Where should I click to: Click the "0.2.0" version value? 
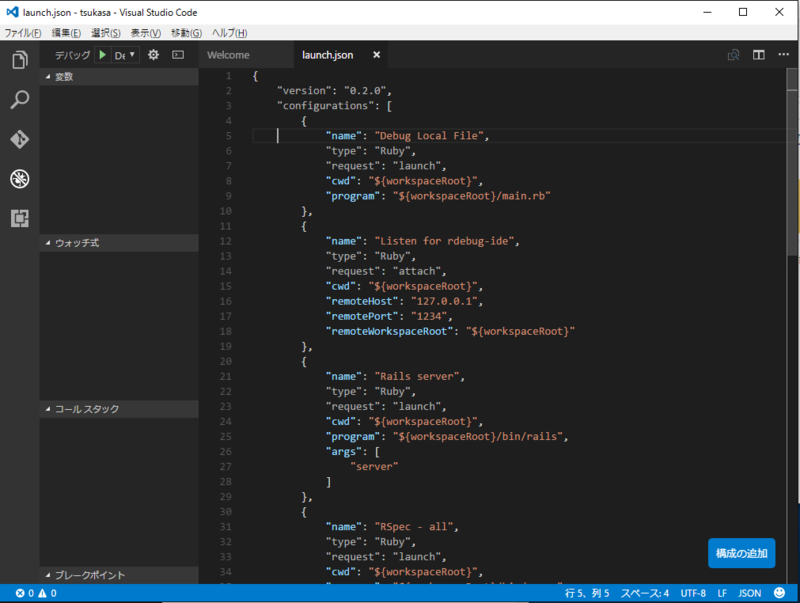click(365, 91)
